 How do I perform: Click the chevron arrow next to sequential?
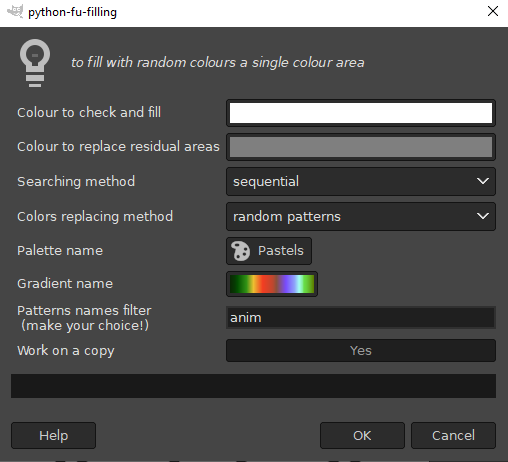(x=483, y=181)
